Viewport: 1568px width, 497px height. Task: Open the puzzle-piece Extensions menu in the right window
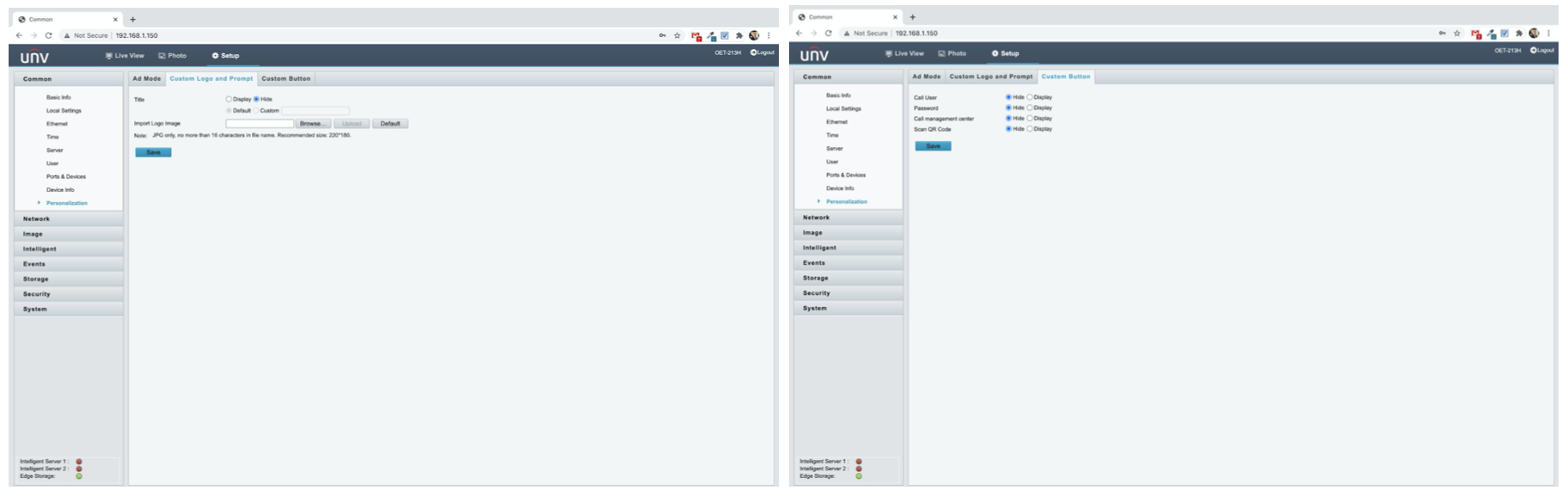click(1519, 33)
